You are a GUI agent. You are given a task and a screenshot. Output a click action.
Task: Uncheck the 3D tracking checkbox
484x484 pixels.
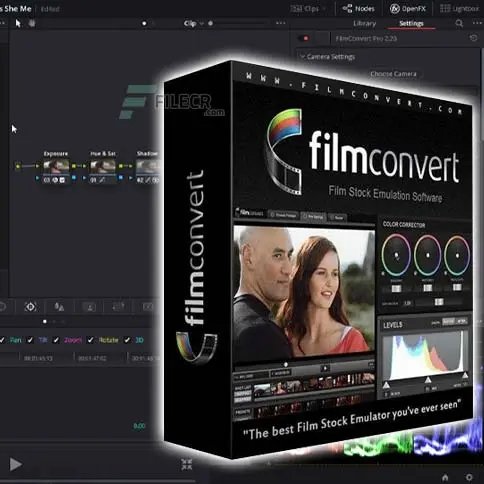(127, 340)
